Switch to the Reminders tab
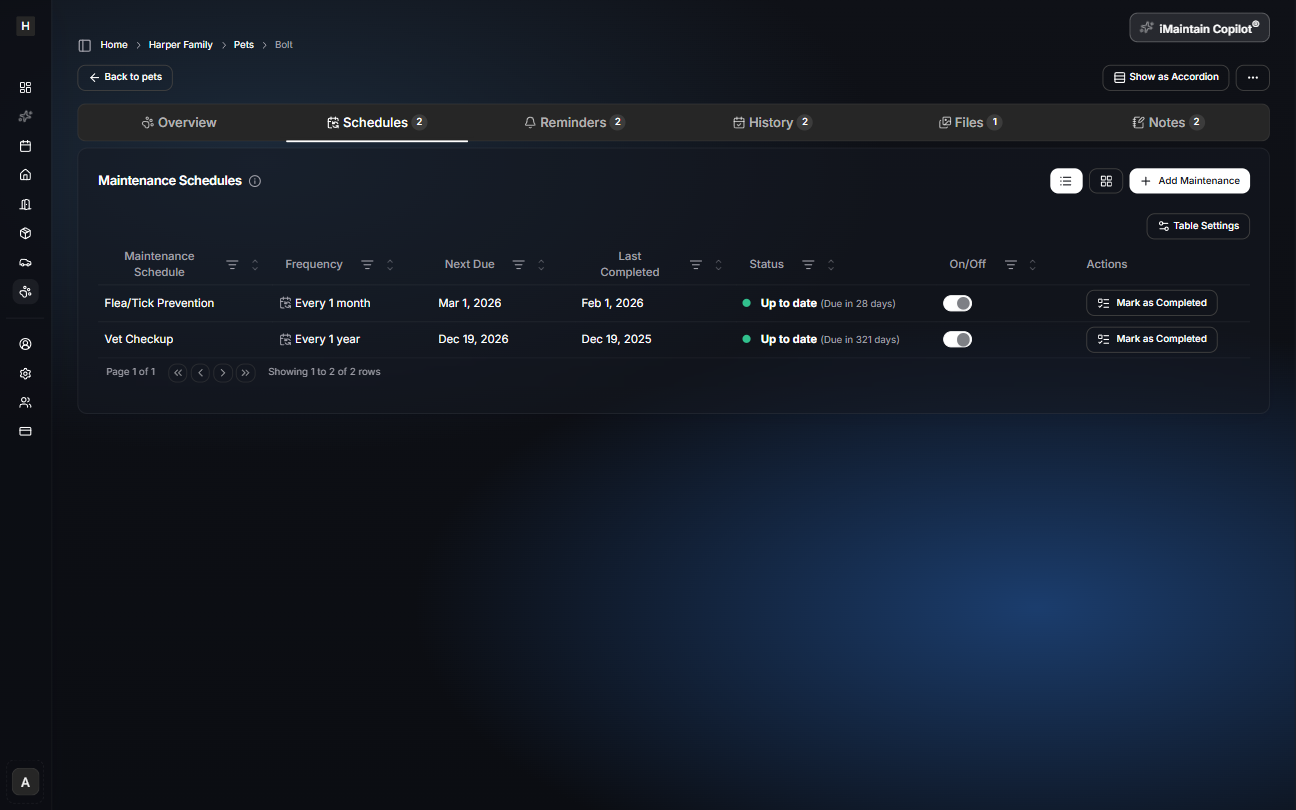This screenshot has height=810, width=1296. tap(574, 123)
